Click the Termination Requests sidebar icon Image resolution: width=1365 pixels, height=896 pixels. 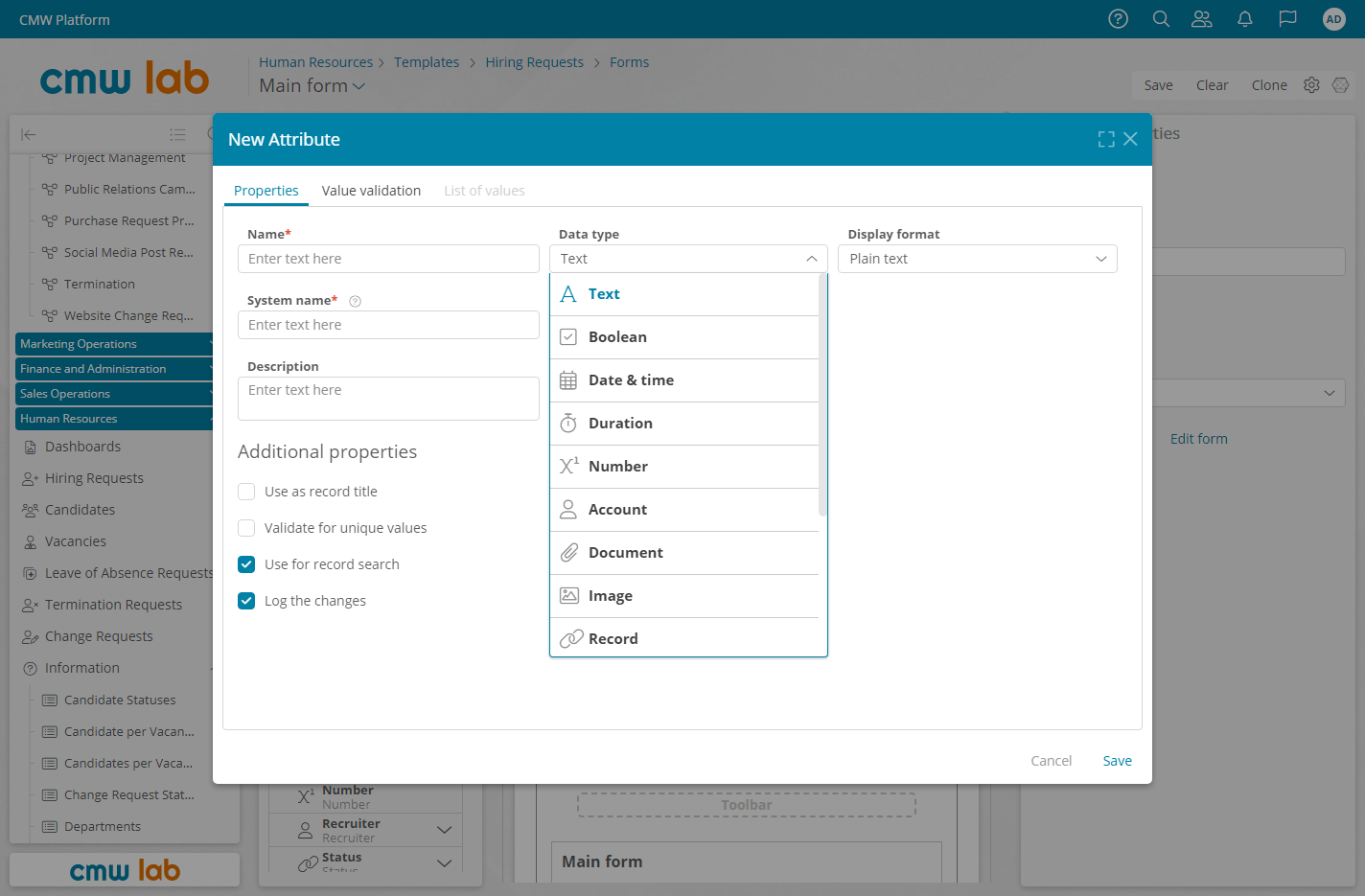[30, 605]
